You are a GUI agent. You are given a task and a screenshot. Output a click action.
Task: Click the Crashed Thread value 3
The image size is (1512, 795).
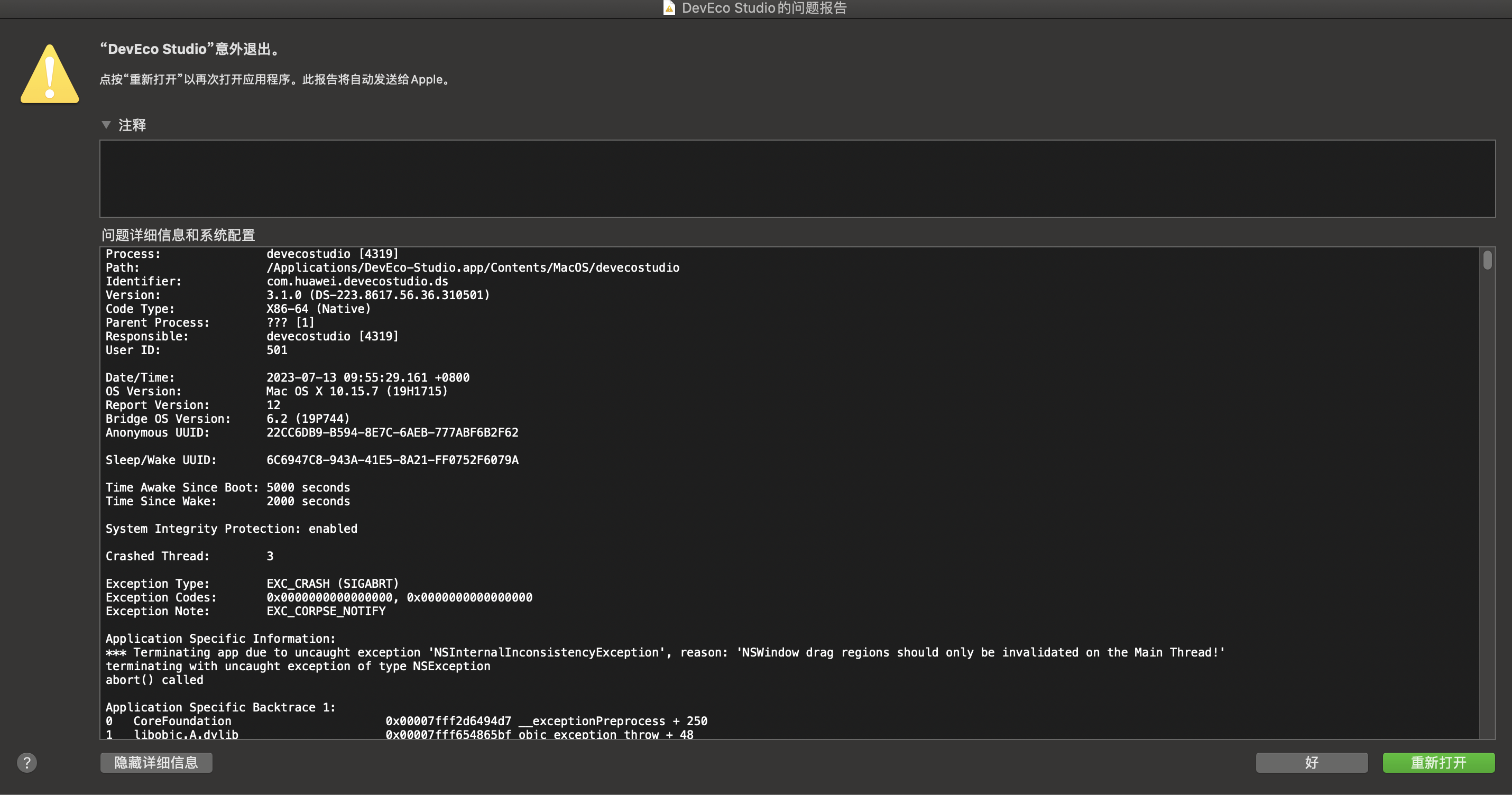(x=270, y=556)
